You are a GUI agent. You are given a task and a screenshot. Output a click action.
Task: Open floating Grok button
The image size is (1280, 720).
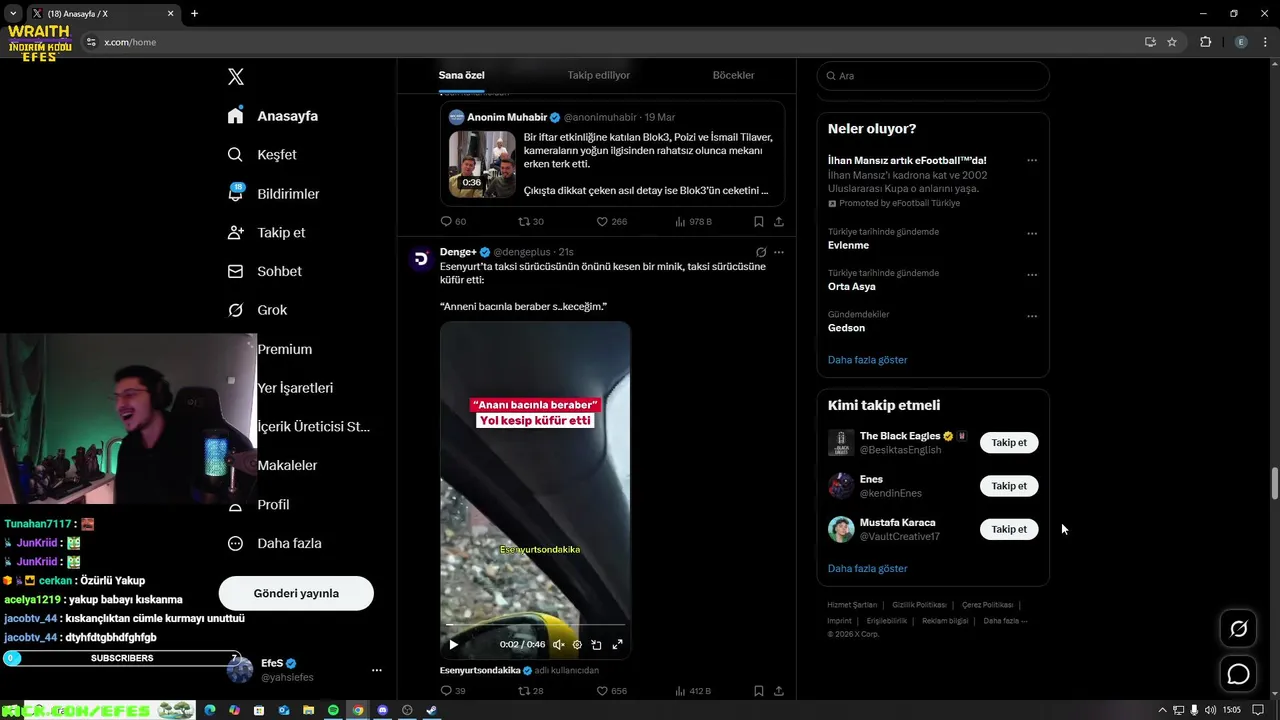(1238, 629)
